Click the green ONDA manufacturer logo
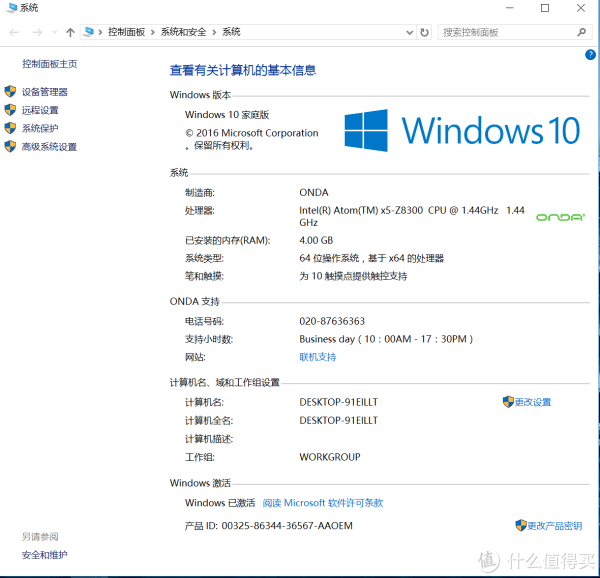This screenshot has height=578, width=600. [561, 217]
